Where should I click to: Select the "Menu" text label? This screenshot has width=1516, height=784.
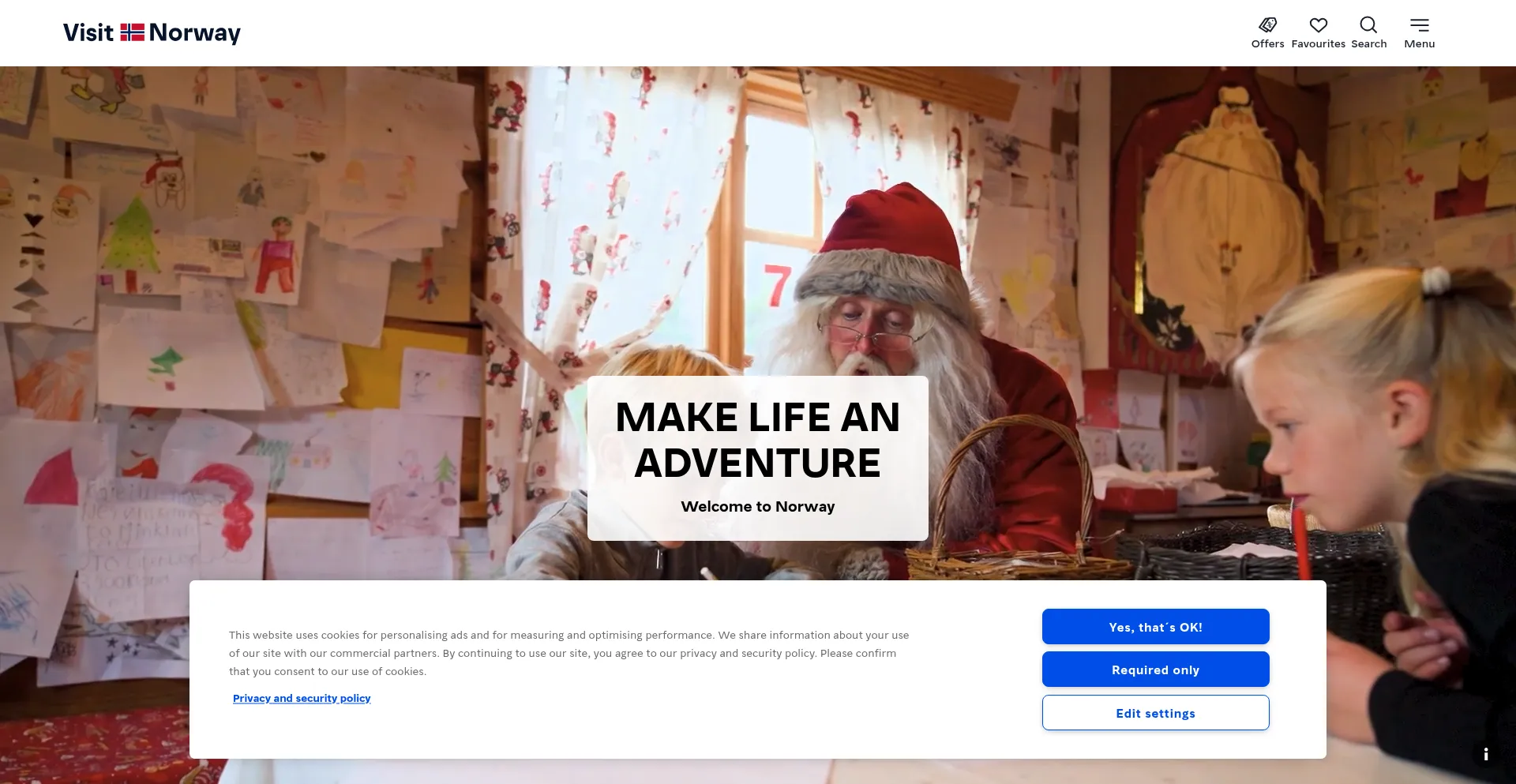tap(1420, 44)
